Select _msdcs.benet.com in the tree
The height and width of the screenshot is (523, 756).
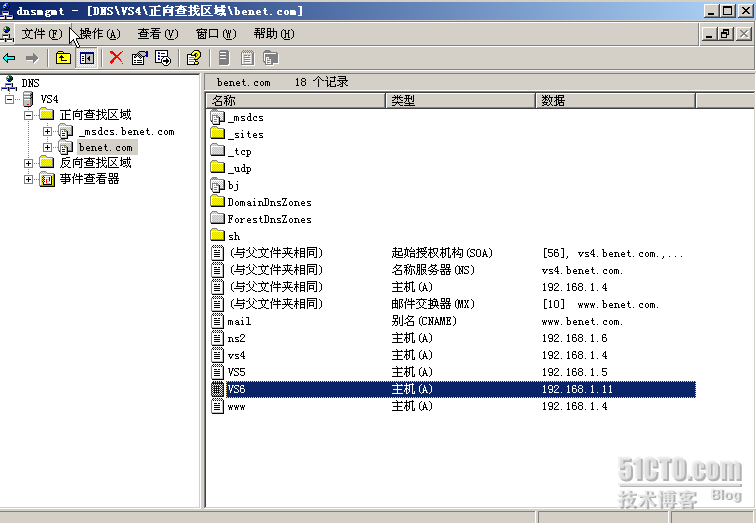127,131
